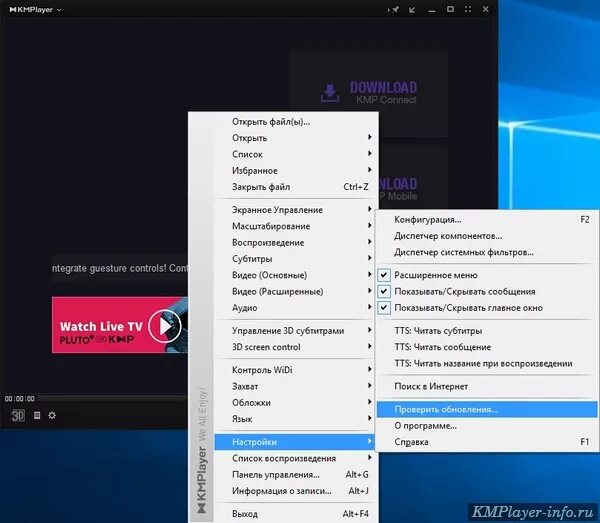Click the 00:00:00 elapsed time display
600x523 pixels.
(20, 399)
